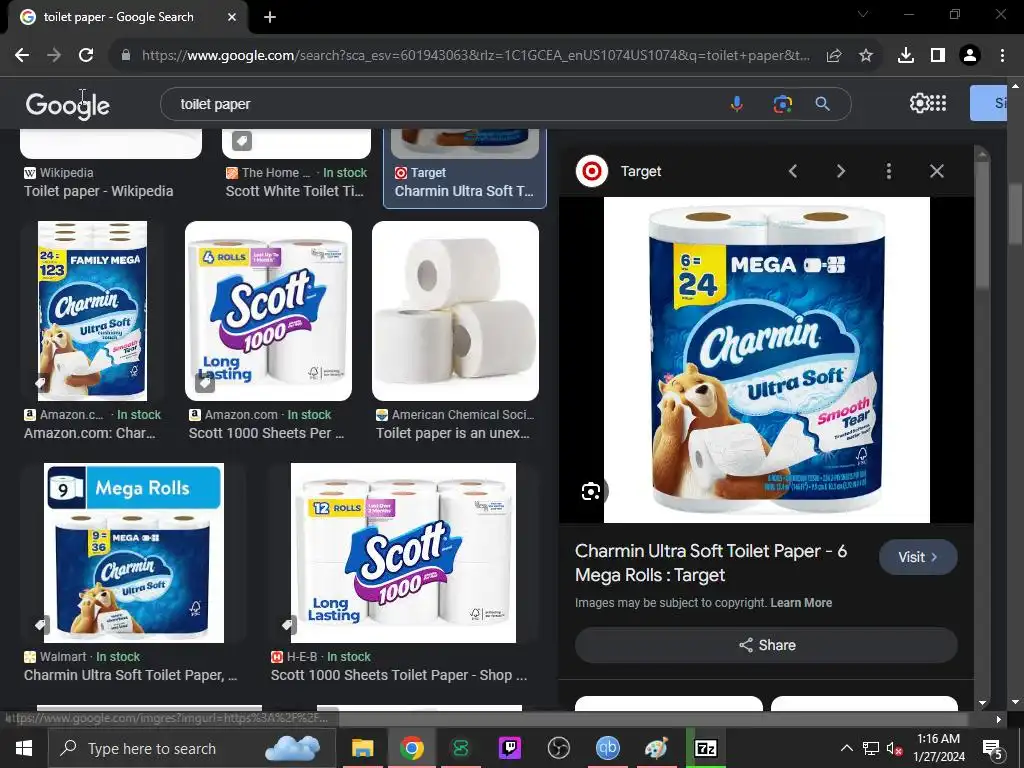Open the Scott 1000 four rolls thumbnail

pyautogui.click(x=268, y=311)
